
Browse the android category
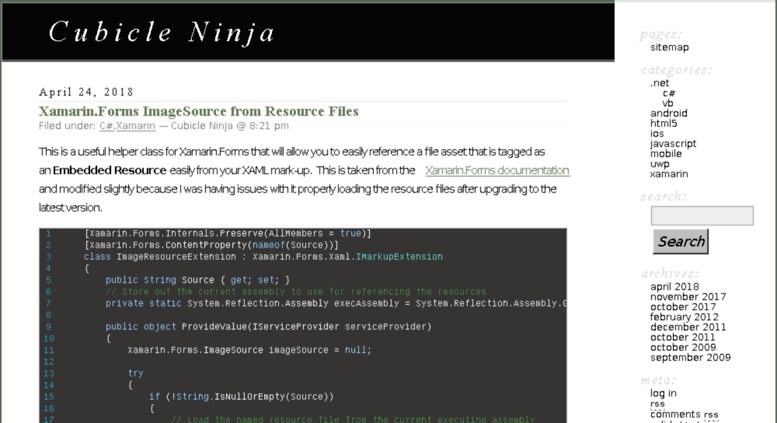click(668, 113)
